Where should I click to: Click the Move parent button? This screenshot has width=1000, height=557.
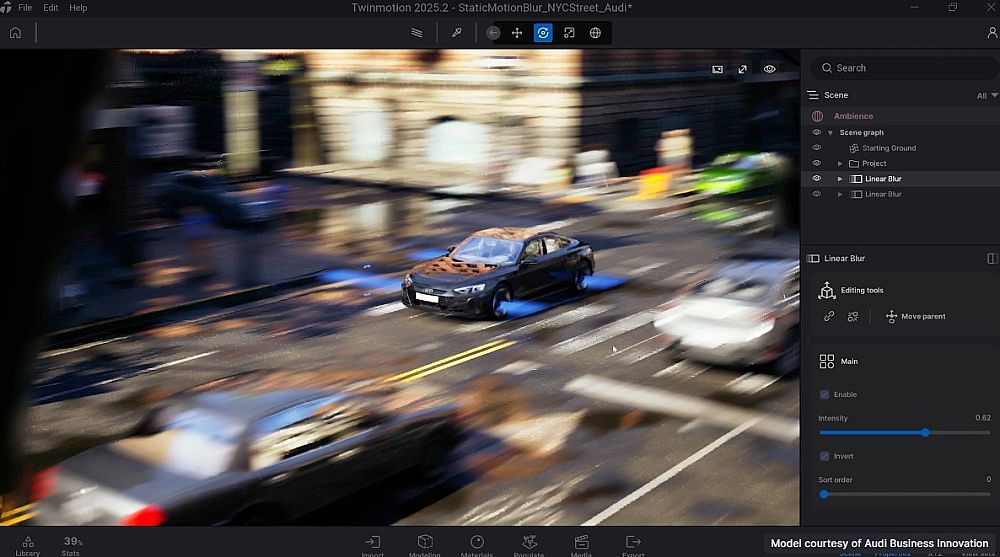[x=914, y=316]
